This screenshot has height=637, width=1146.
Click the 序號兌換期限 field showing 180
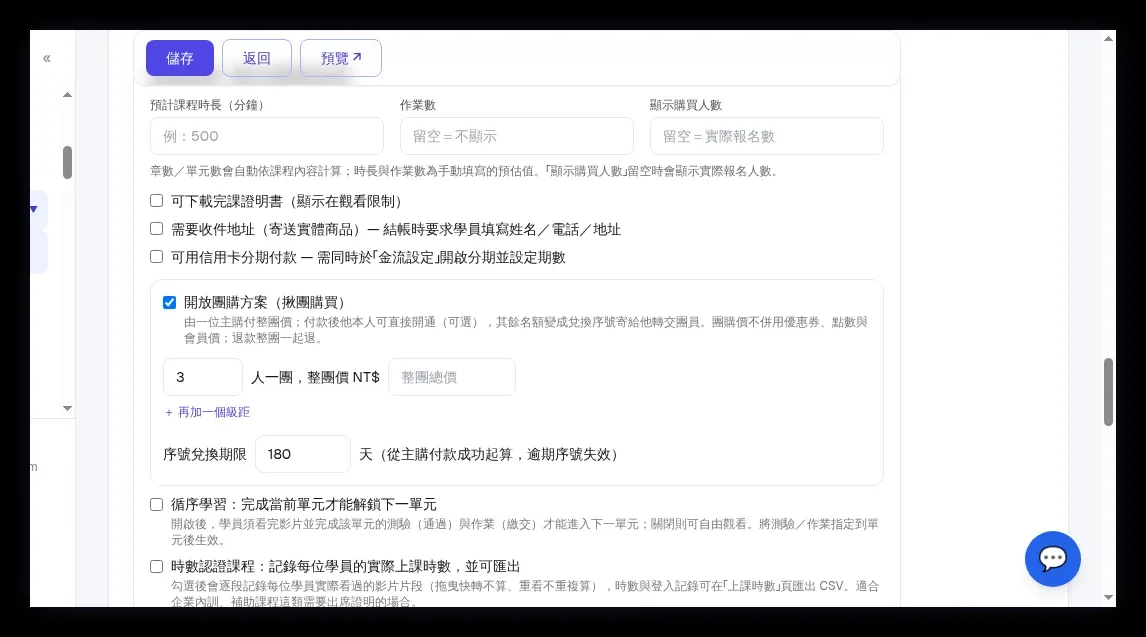303,454
